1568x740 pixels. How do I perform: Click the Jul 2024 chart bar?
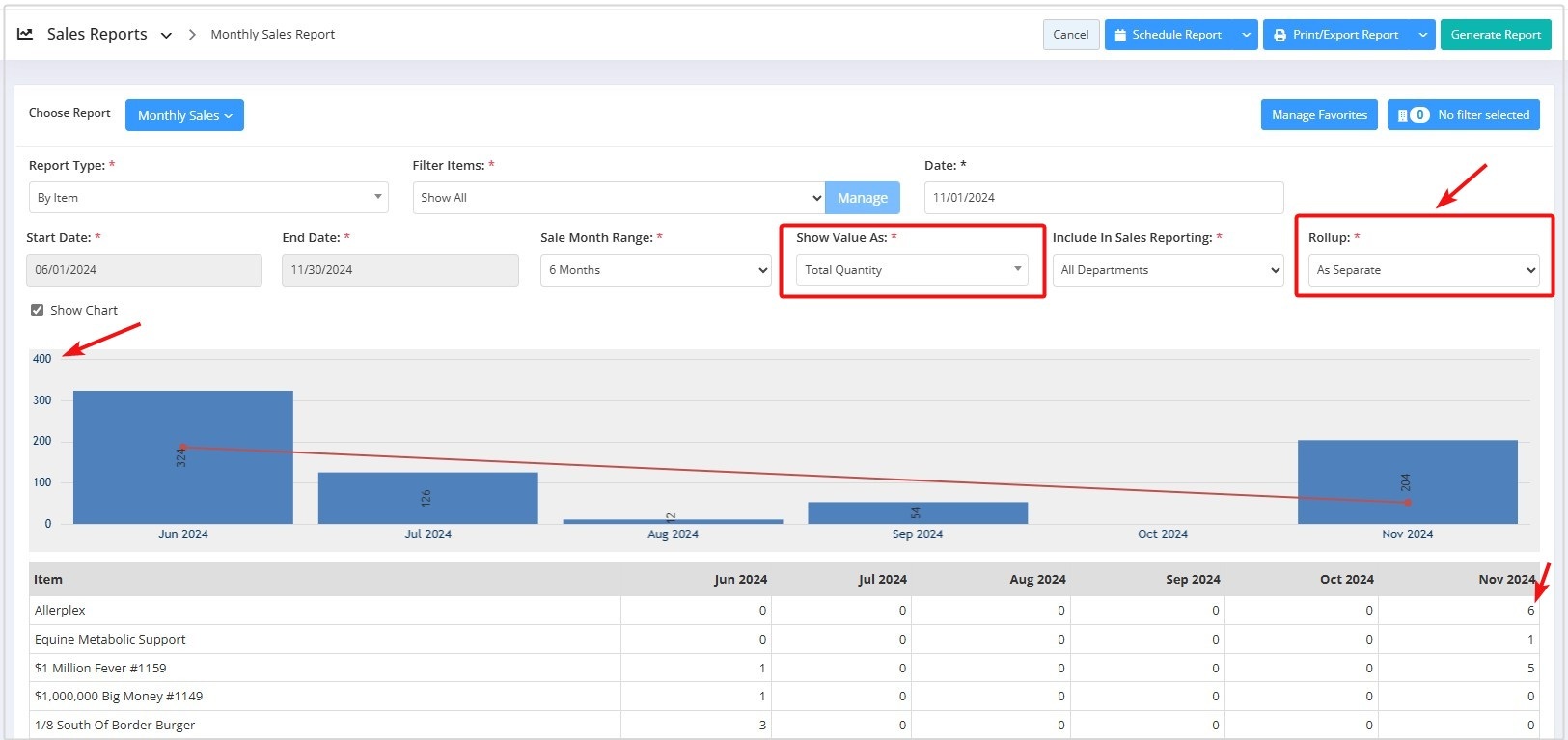(428, 498)
